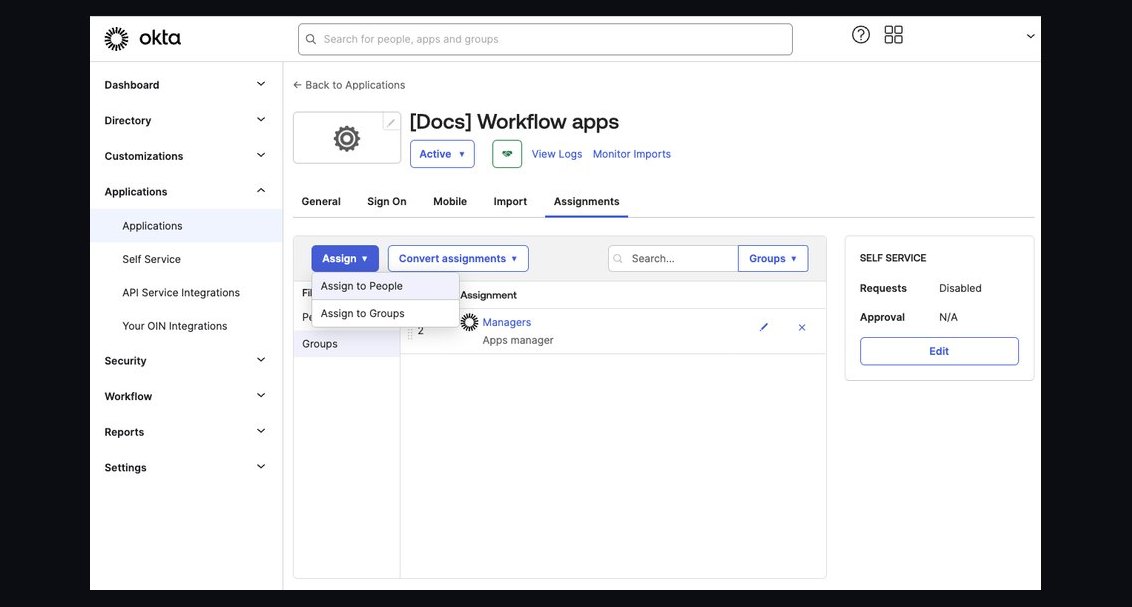Open View Logs link
This screenshot has height=607, width=1132.
coord(557,154)
